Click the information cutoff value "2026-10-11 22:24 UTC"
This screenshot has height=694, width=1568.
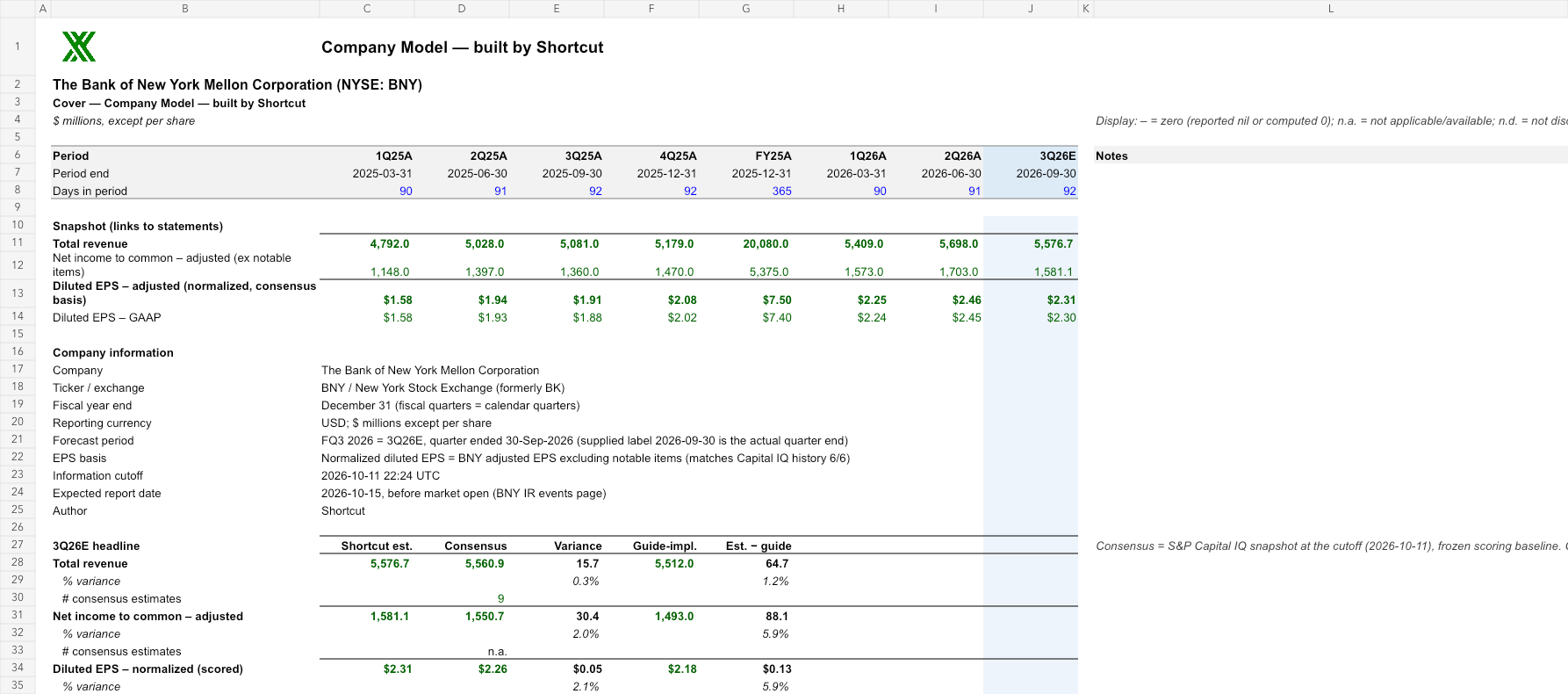point(381,475)
